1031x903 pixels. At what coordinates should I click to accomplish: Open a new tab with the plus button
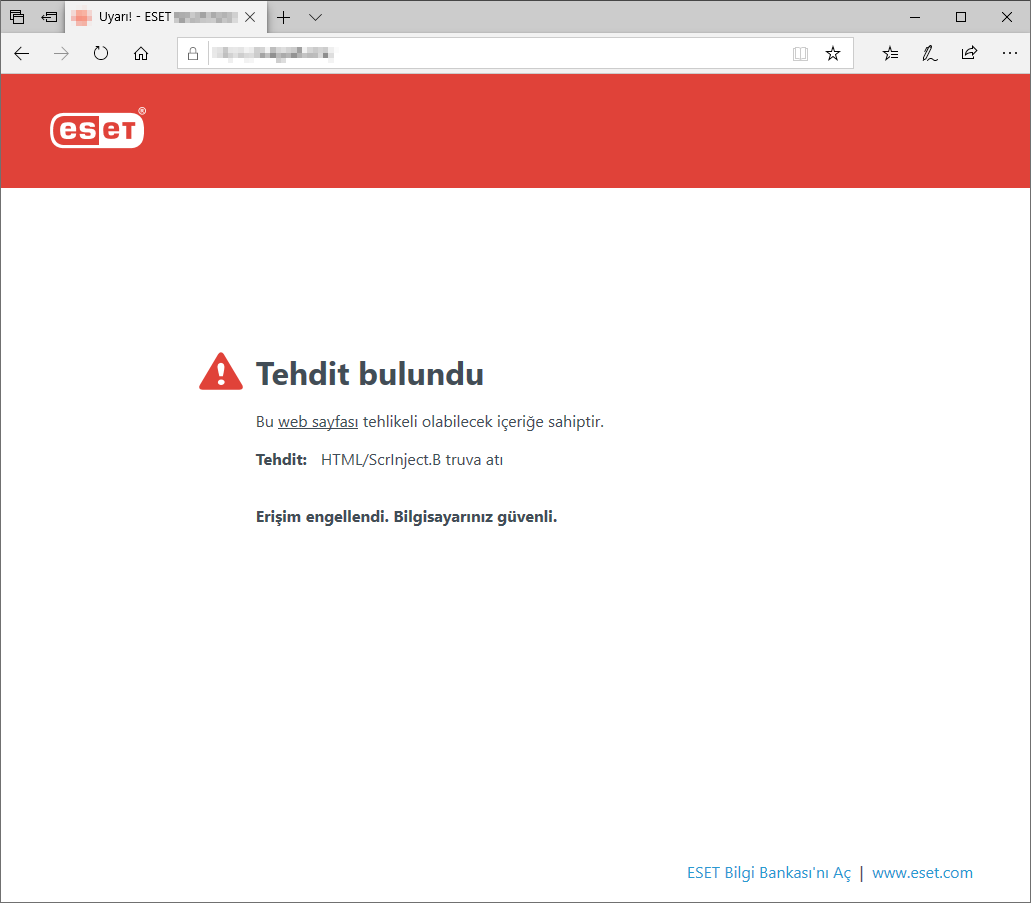click(x=283, y=17)
